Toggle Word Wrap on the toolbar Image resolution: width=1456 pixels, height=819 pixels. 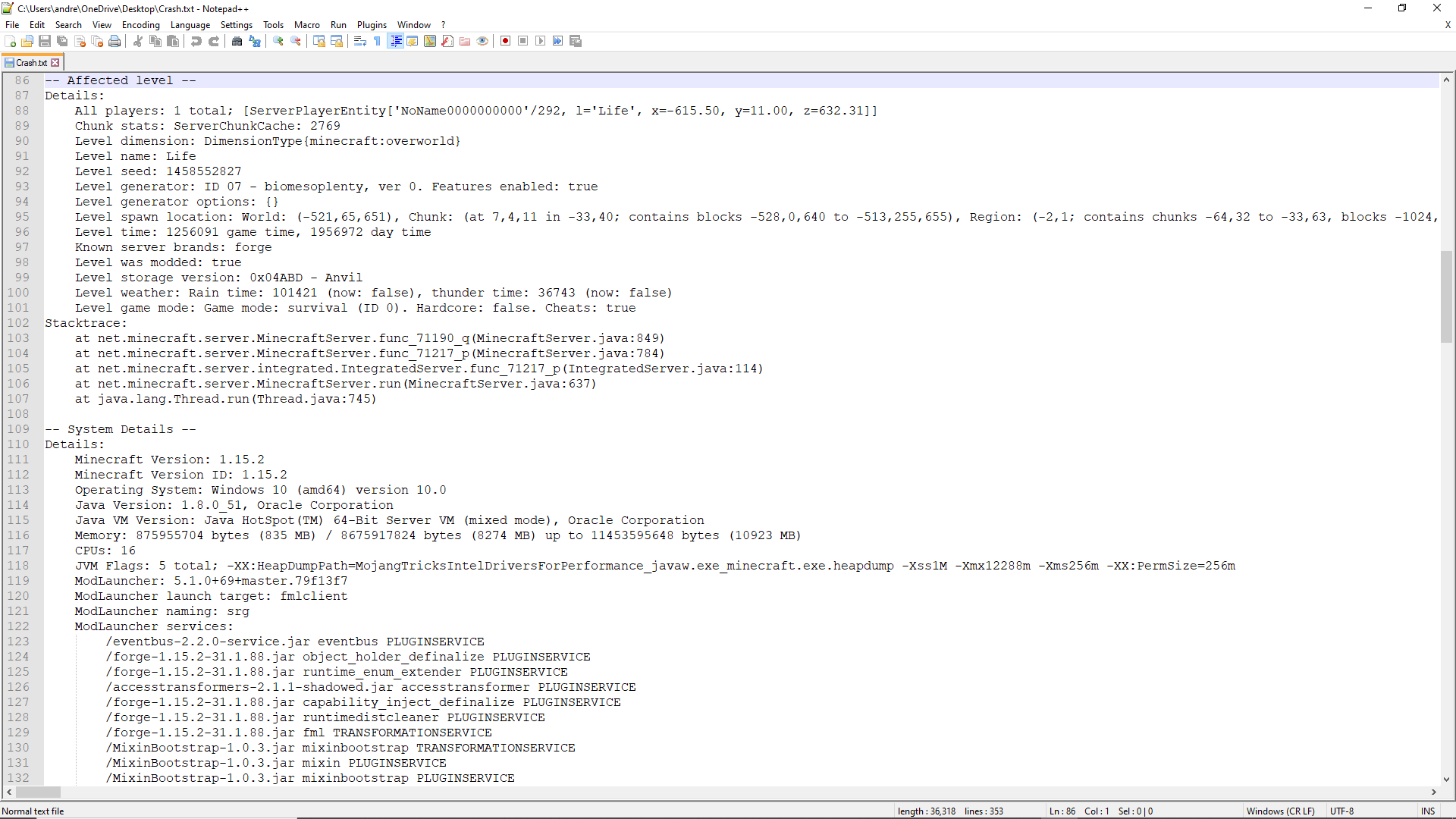[359, 41]
